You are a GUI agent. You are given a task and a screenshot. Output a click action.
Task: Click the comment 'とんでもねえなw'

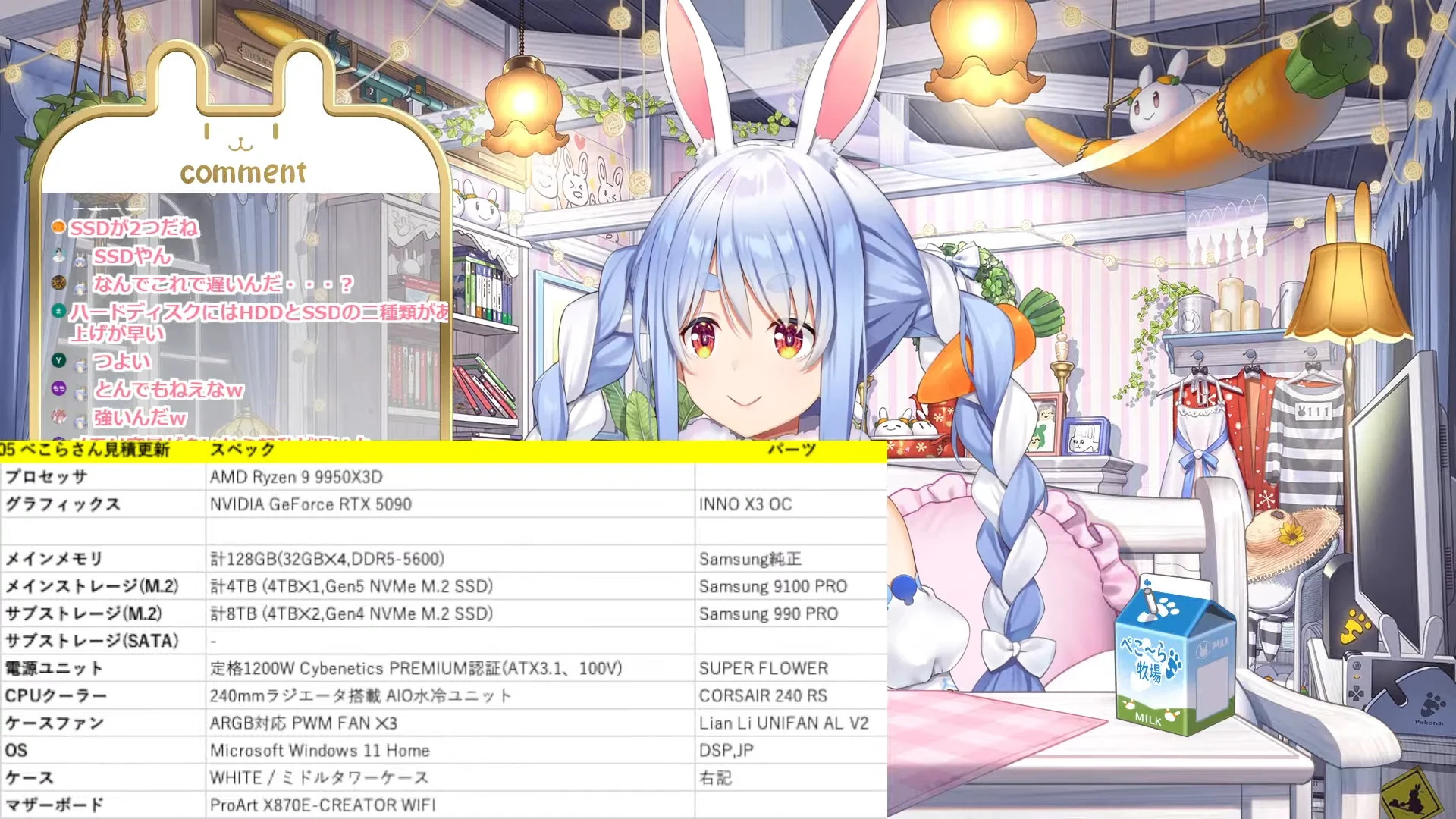click(168, 390)
